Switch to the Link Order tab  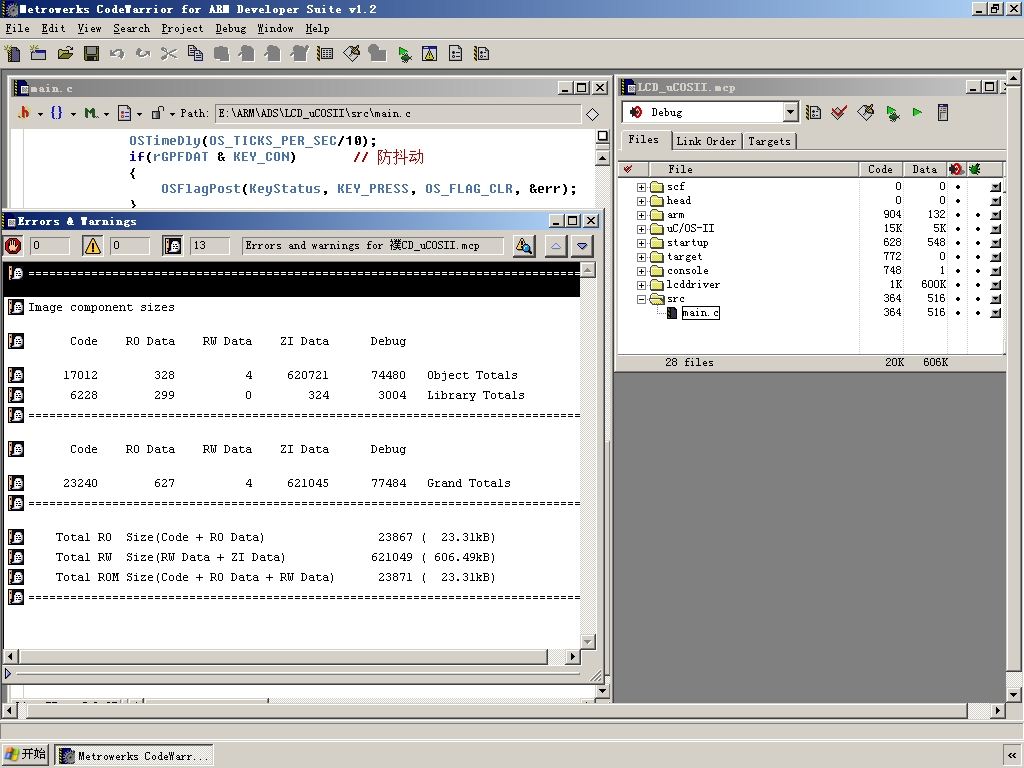(x=706, y=141)
